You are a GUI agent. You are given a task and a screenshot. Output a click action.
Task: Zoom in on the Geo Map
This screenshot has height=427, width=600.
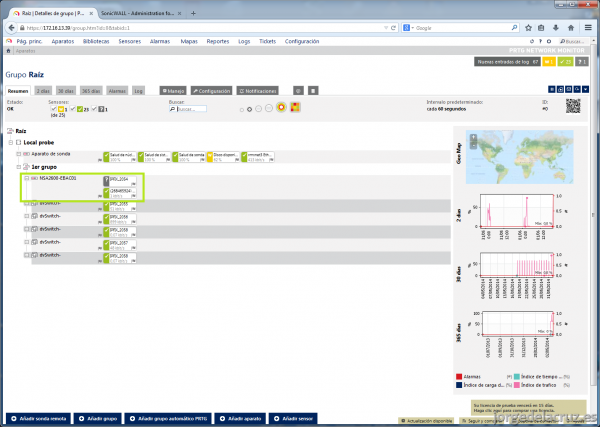coord(473,137)
